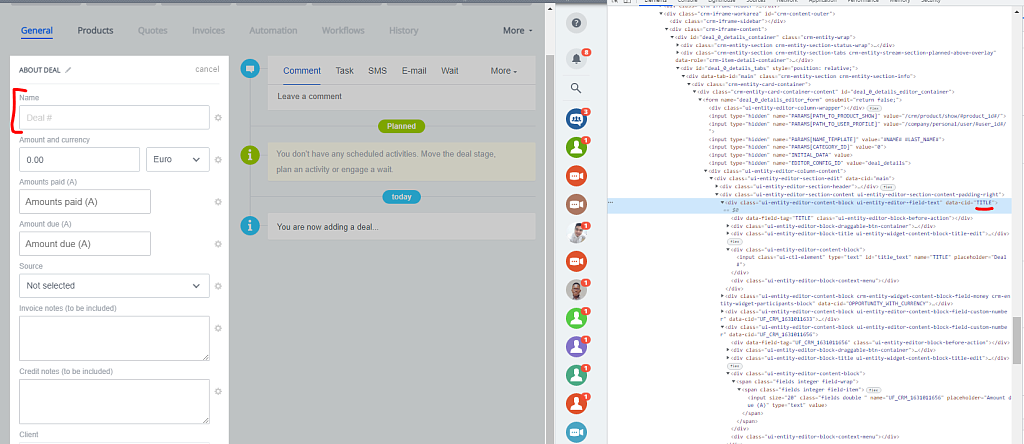This screenshot has height=444, width=1024.
Task: Click flex badge after 'fields integer field-item'
Action: [873, 389]
